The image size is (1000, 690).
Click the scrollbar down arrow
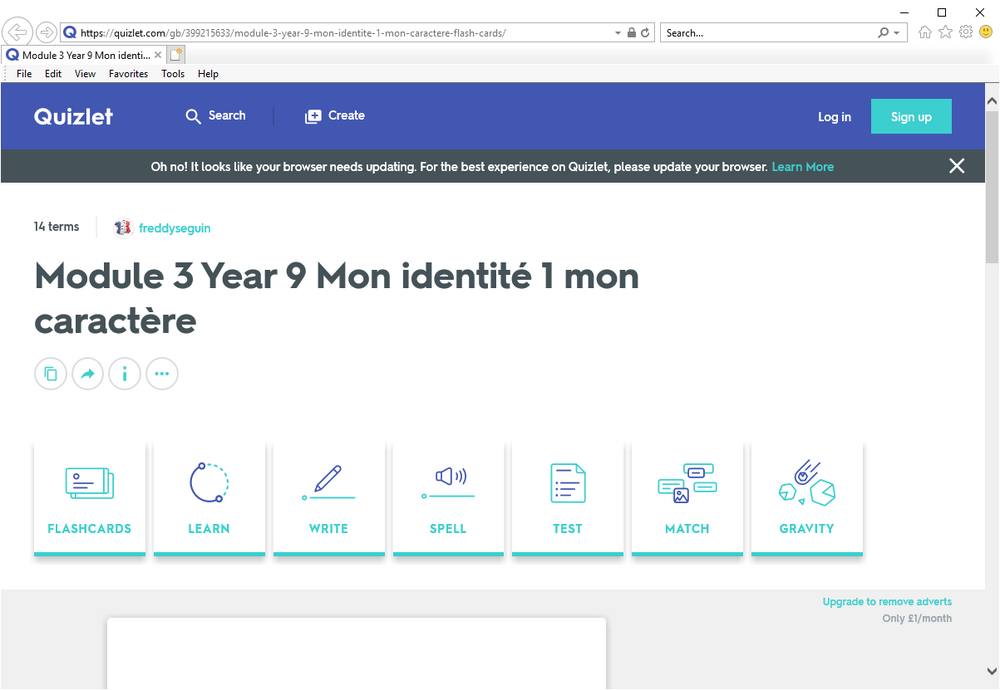coord(992,671)
